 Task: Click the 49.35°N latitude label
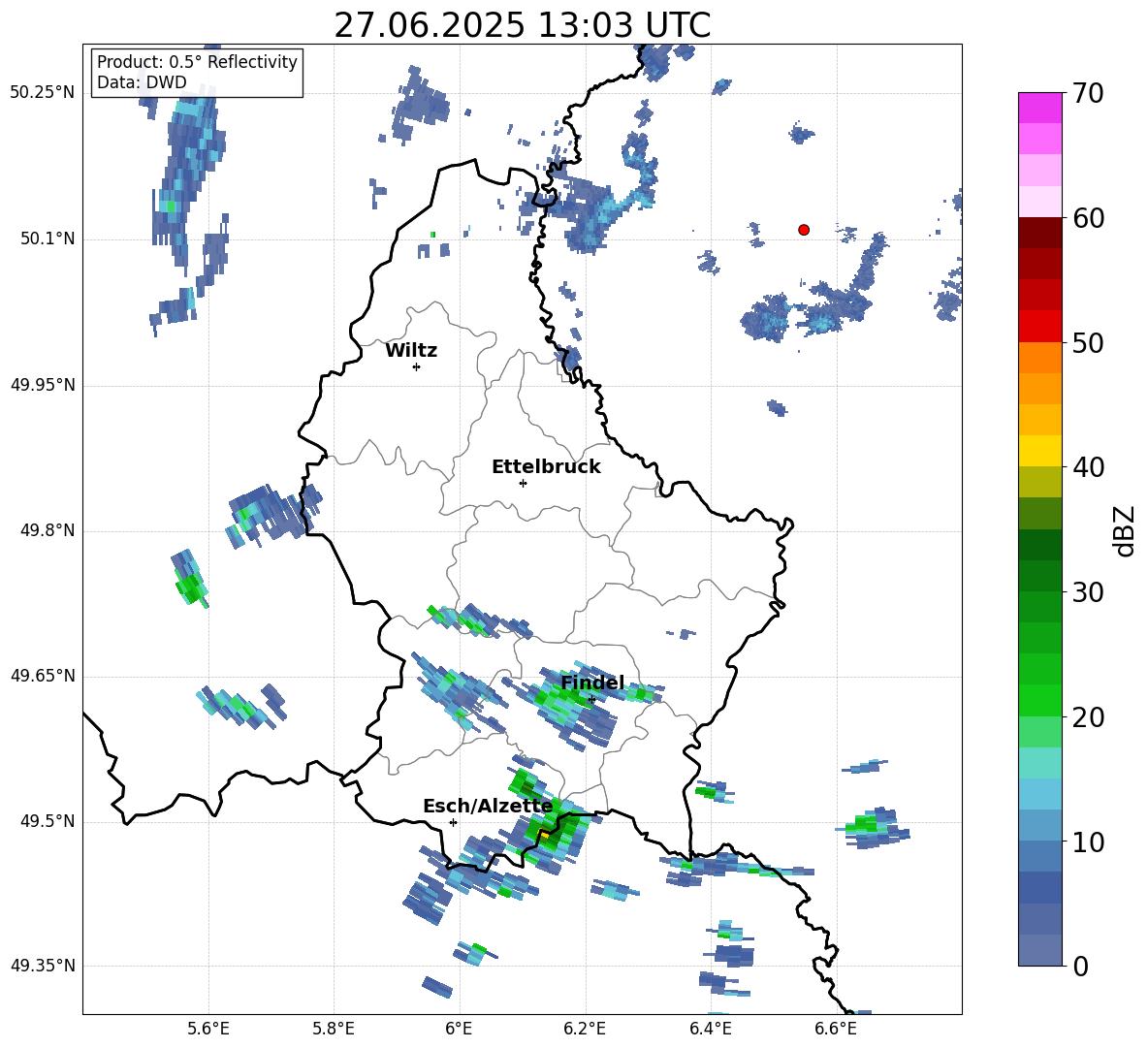click(x=43, y=966)
